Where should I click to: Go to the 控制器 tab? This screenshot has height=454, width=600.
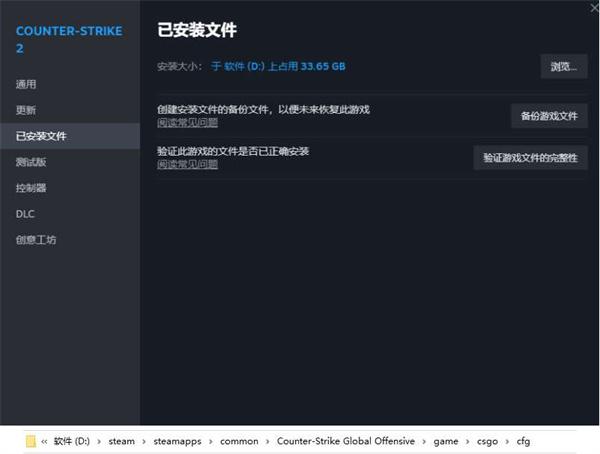coord(31,188)
